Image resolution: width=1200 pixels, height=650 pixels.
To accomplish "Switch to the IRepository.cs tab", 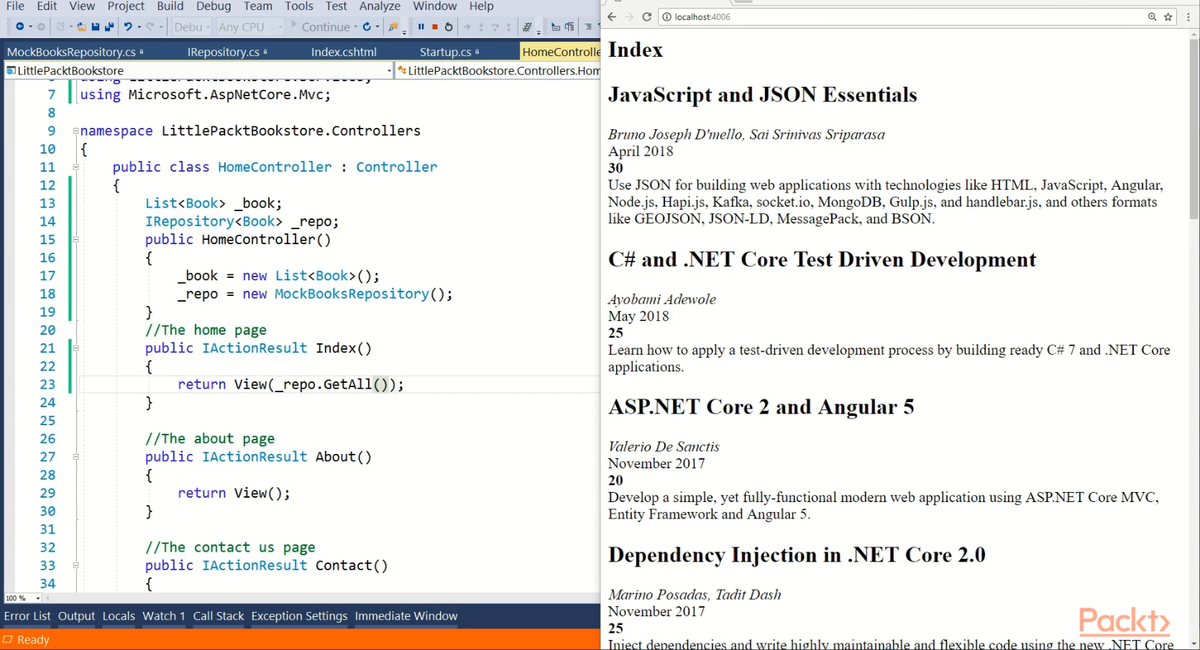I will pyautogui.click(x=223, y=52).
